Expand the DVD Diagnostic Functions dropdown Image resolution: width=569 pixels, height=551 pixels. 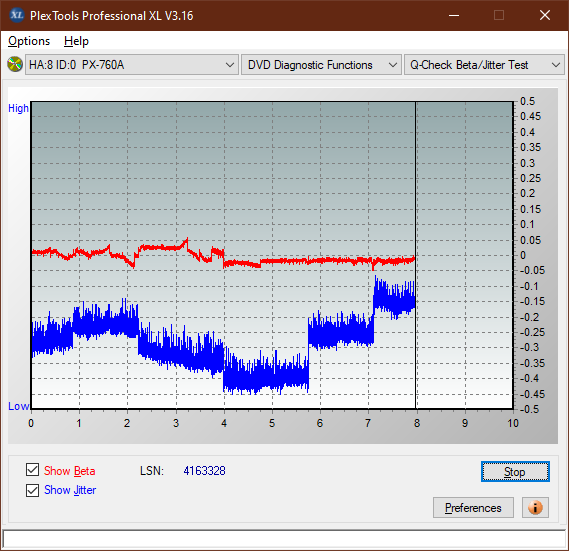(321, 65)
